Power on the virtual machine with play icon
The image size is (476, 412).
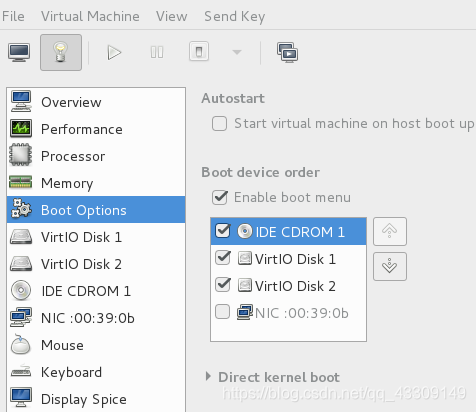(114, 52)
